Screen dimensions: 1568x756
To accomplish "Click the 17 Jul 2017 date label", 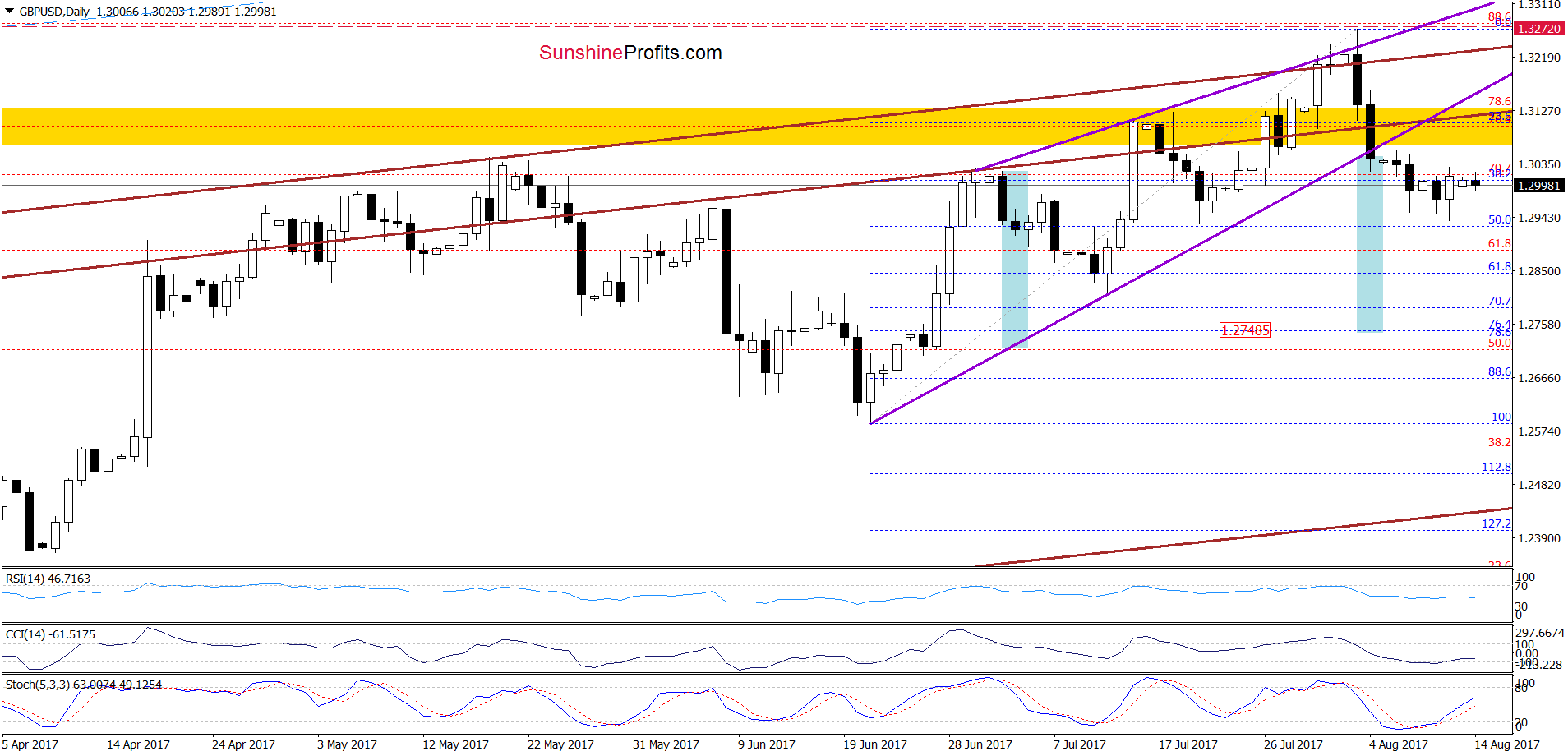I will 1188,744.
